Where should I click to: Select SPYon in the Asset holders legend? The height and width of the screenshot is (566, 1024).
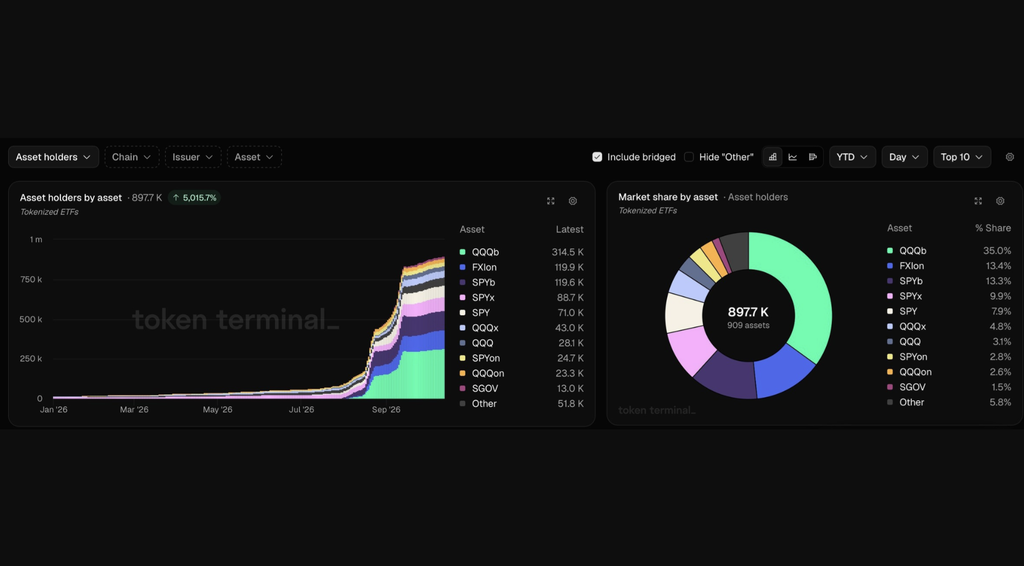coord(486,358)
